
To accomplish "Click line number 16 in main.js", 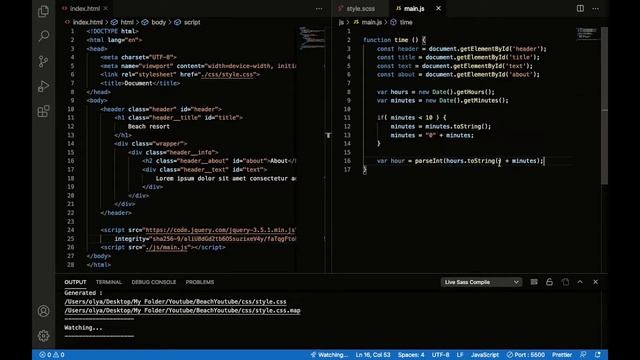I will 347,161.
